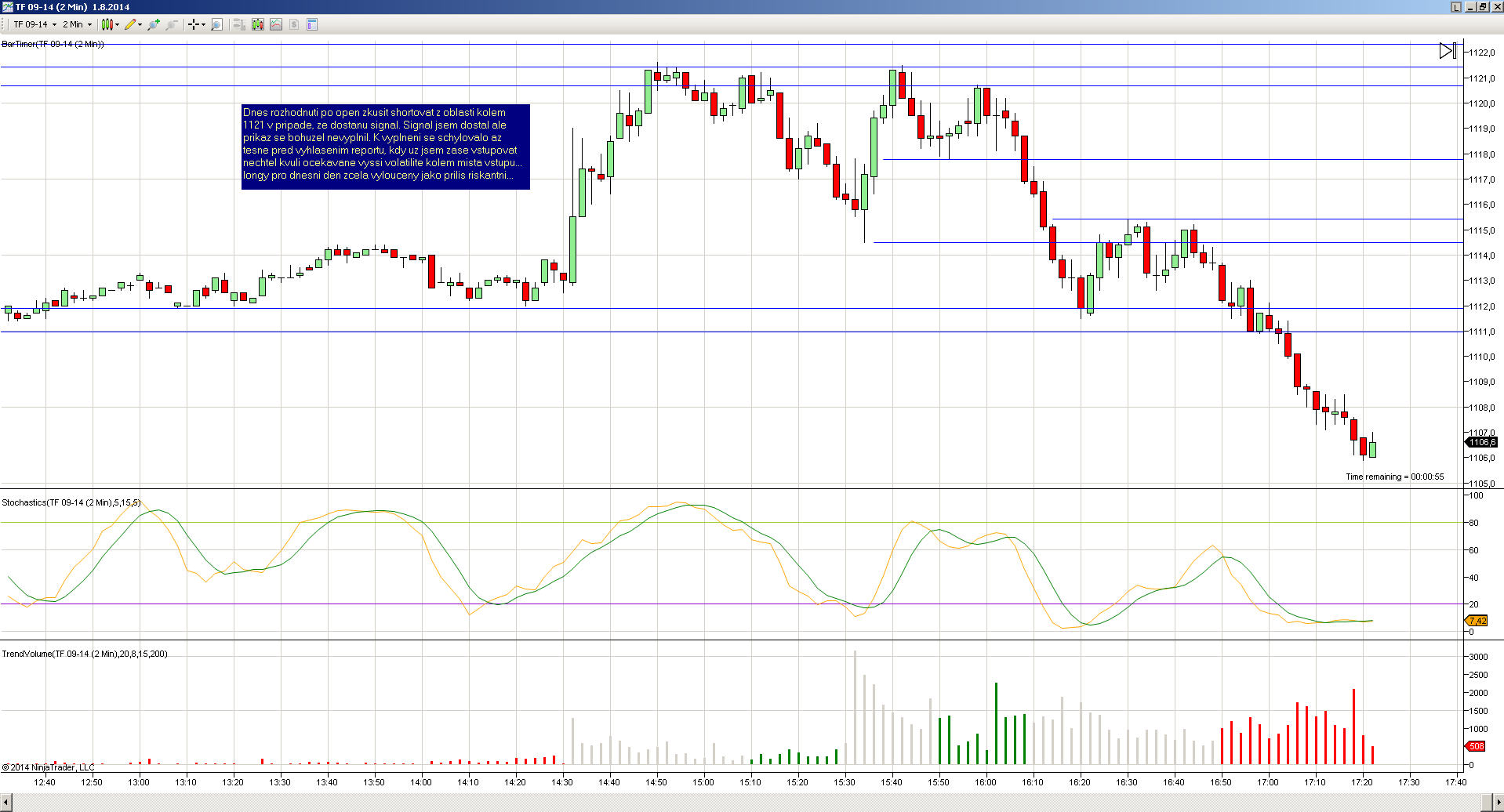Click the Stochastics(TF 09-14 (2 Min),5,15,5) label
The width and height of the screenshot is (1504, 812).
[71, 502]
